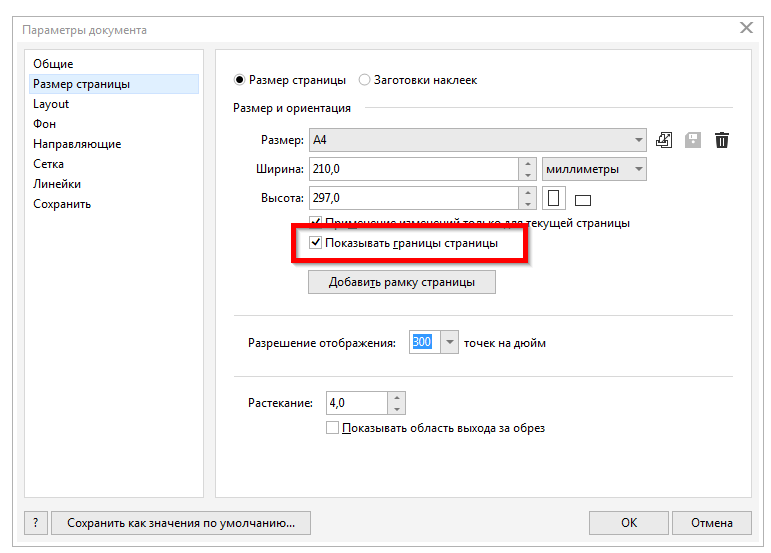
Task: Click the get page size from printer icon
Action: click(x=665, y=140)
